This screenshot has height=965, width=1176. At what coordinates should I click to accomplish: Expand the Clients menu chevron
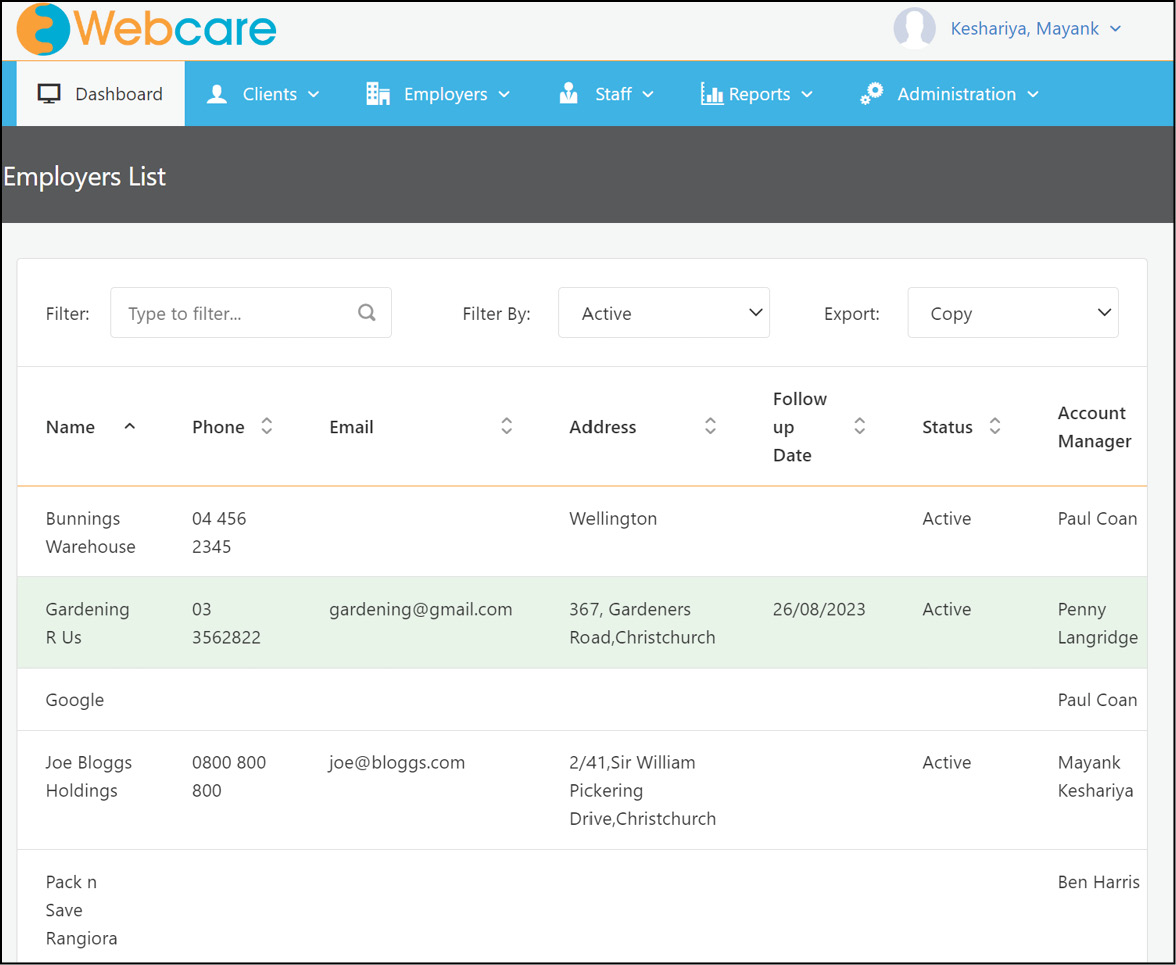pyautogui.click(x=314, y=94)
